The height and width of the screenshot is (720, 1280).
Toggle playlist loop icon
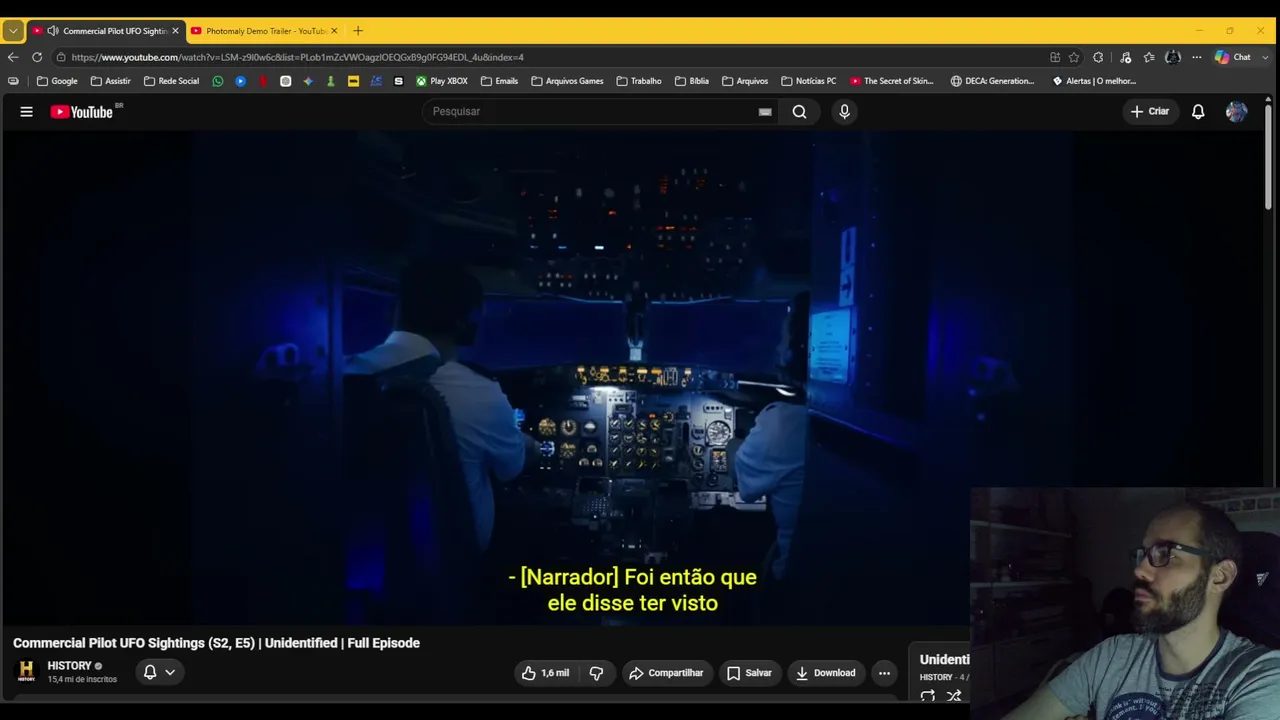(928, 696)
